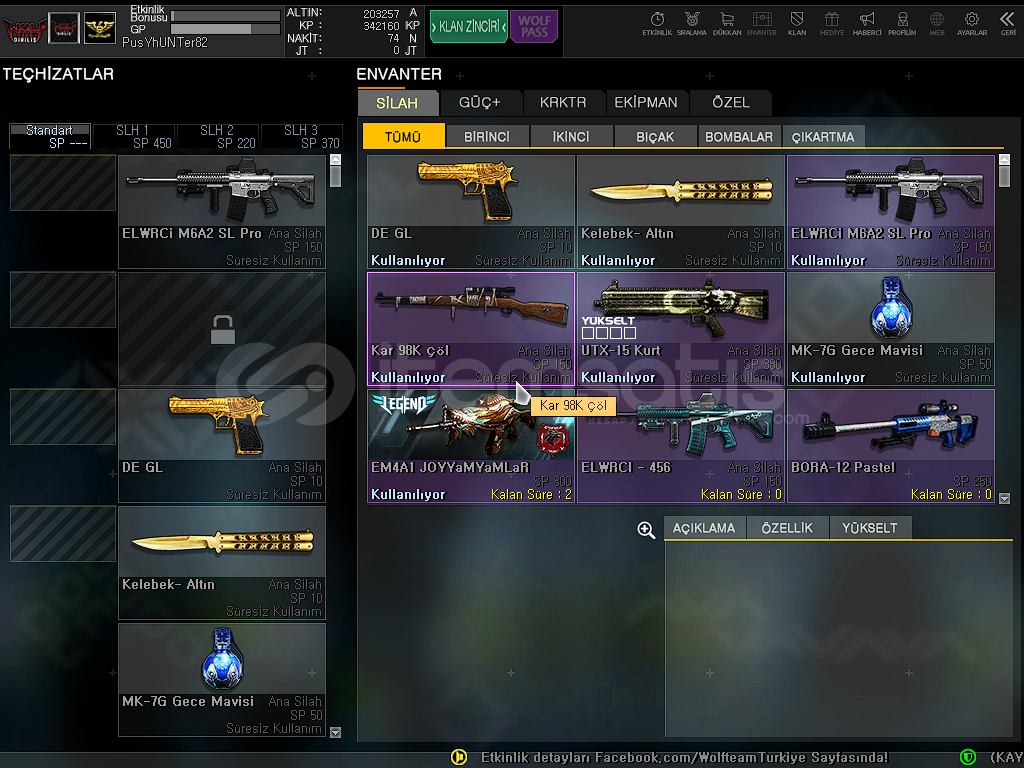Viewport: 1024px width, 768px height.
Task: Open the Sıralama ranking icon
Action: (x=692, y=24)
